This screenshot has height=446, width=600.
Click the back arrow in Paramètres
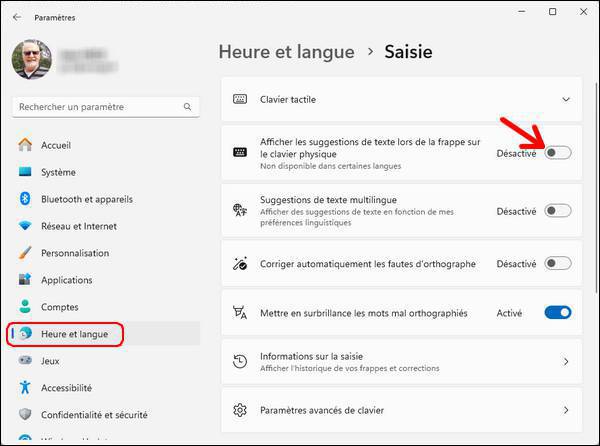click(16, 17)
